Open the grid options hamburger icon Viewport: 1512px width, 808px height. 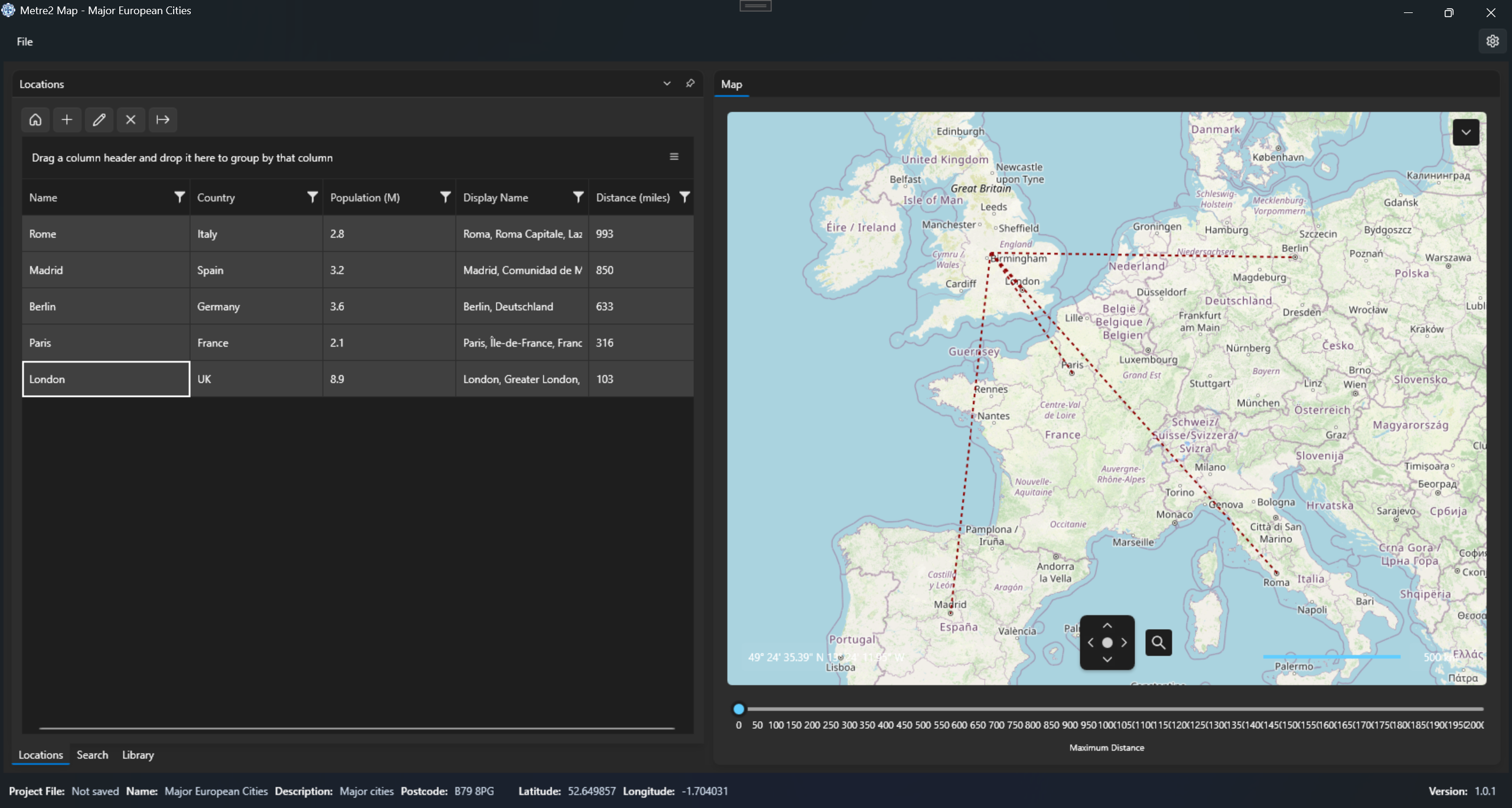tap(673, 157)
